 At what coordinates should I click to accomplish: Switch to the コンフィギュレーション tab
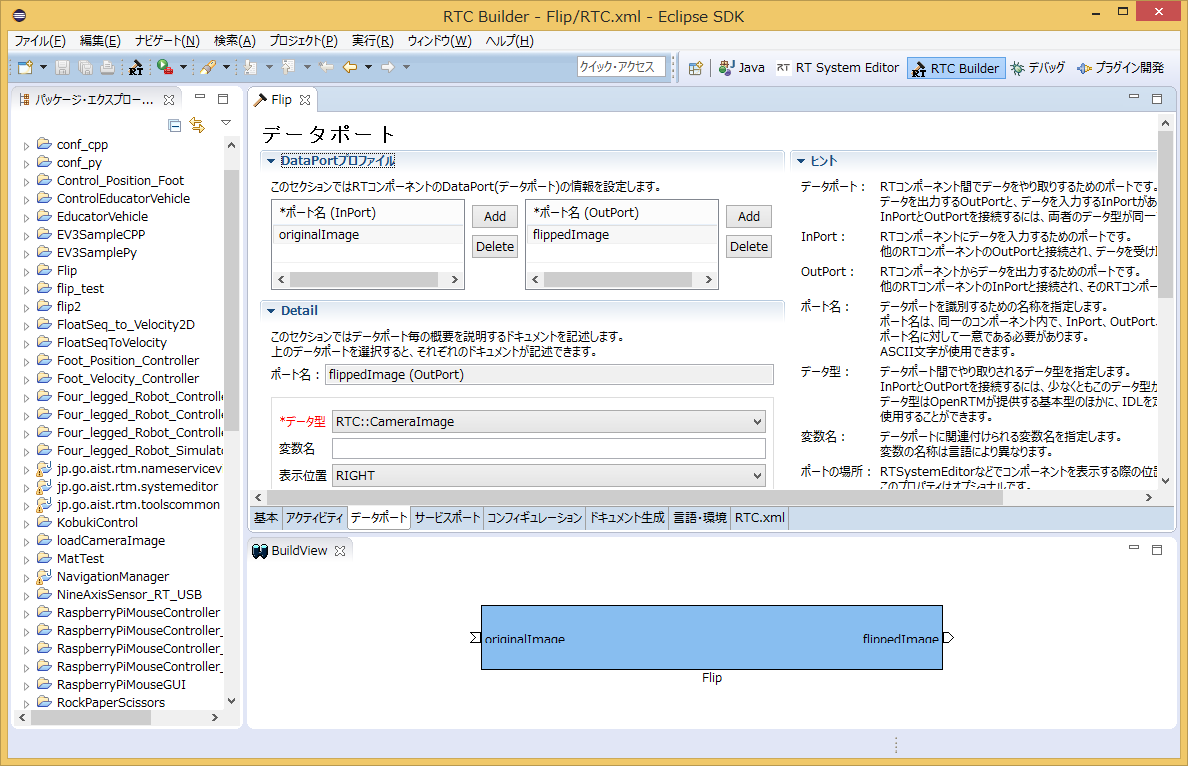coord(534,517)
